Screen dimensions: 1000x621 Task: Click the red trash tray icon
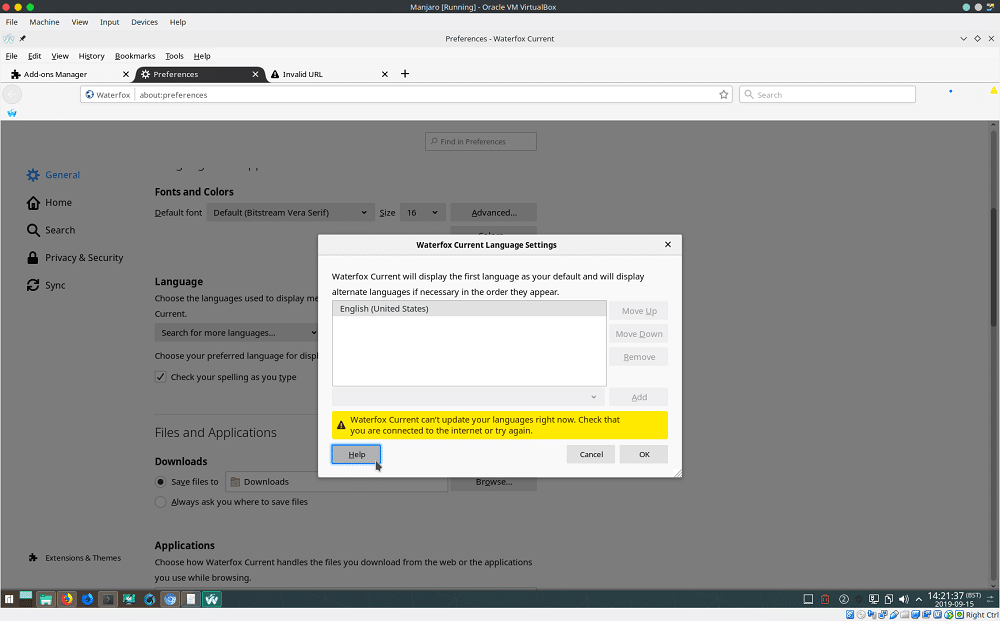pos(825,599)
